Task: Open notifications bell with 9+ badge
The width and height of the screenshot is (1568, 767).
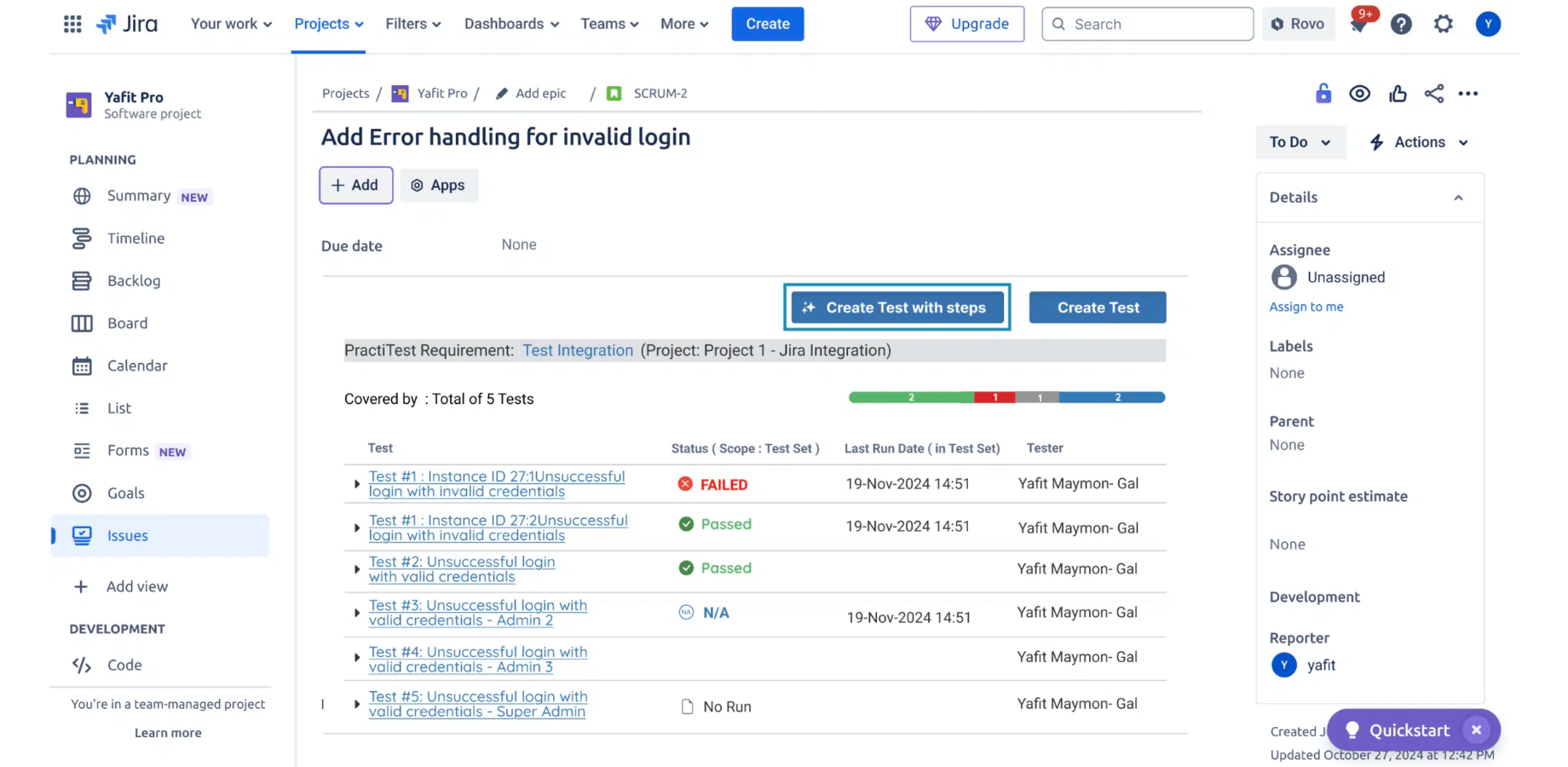Action: (1358, 24)
